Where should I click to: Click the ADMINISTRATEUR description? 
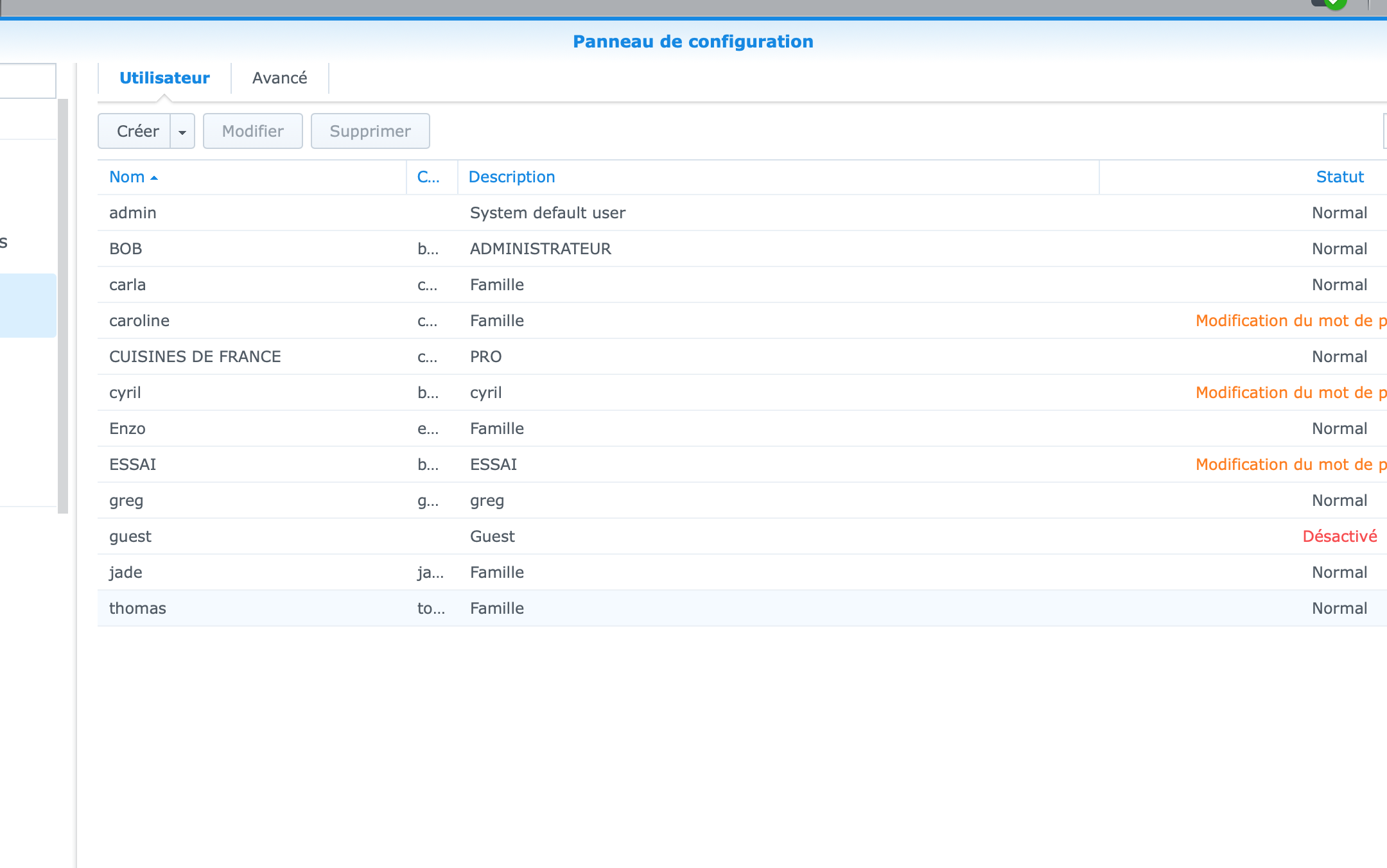click(x=541, y=248)
